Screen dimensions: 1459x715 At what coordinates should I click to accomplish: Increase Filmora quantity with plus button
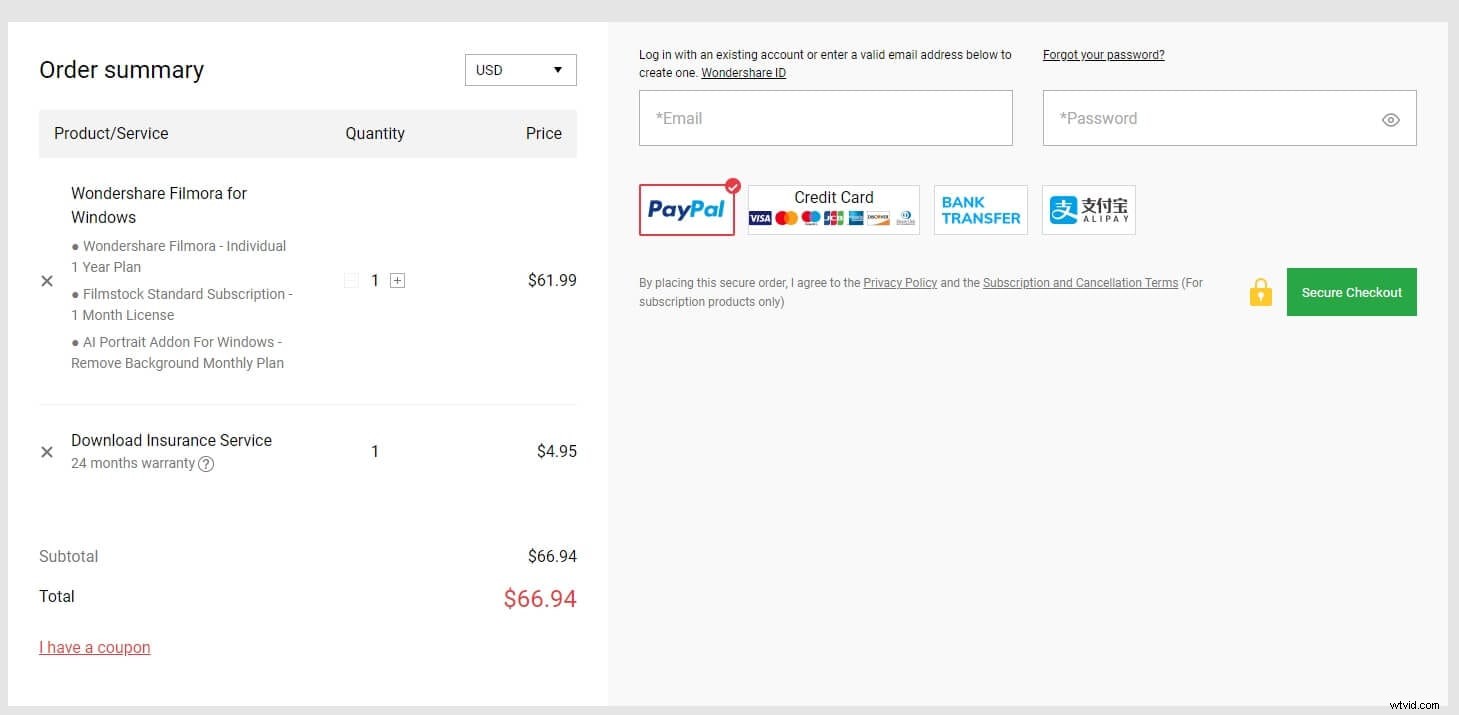397,281
